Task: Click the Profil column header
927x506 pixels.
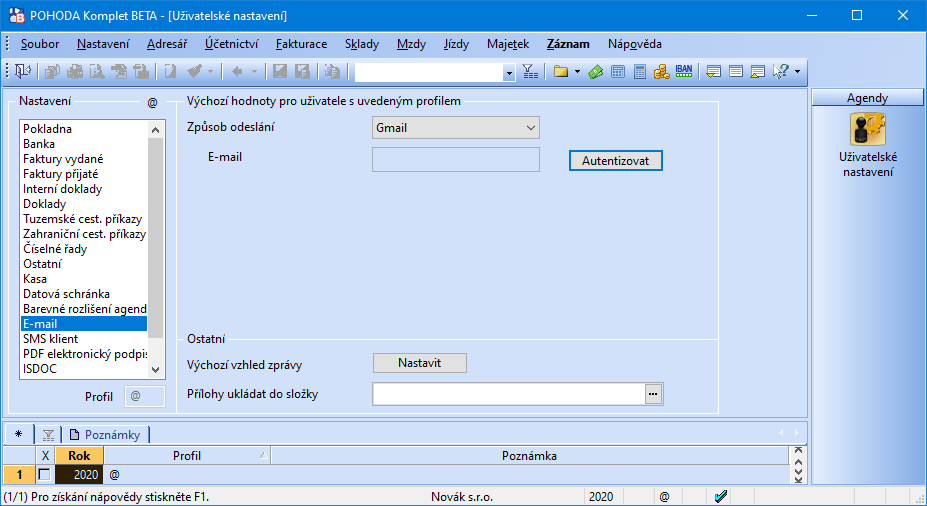Action: click(x=187, y=455)
